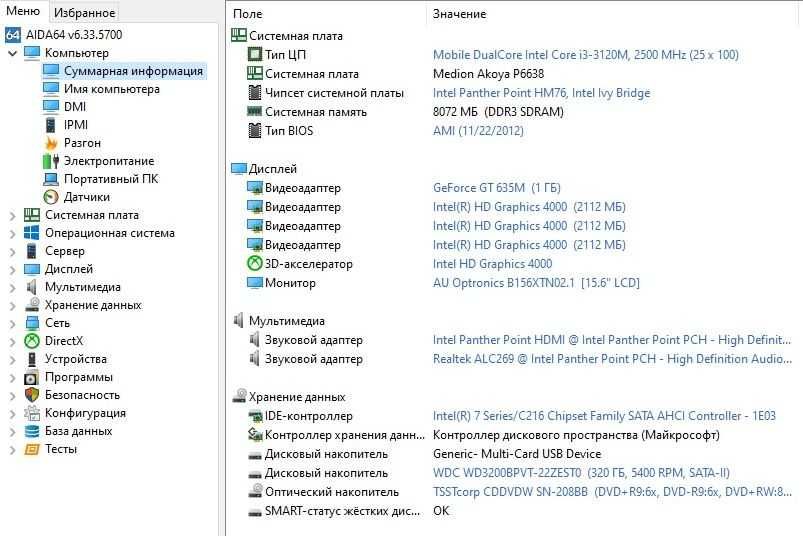Open the WDC WD3200BPVT drive link

tap(581, 473)
